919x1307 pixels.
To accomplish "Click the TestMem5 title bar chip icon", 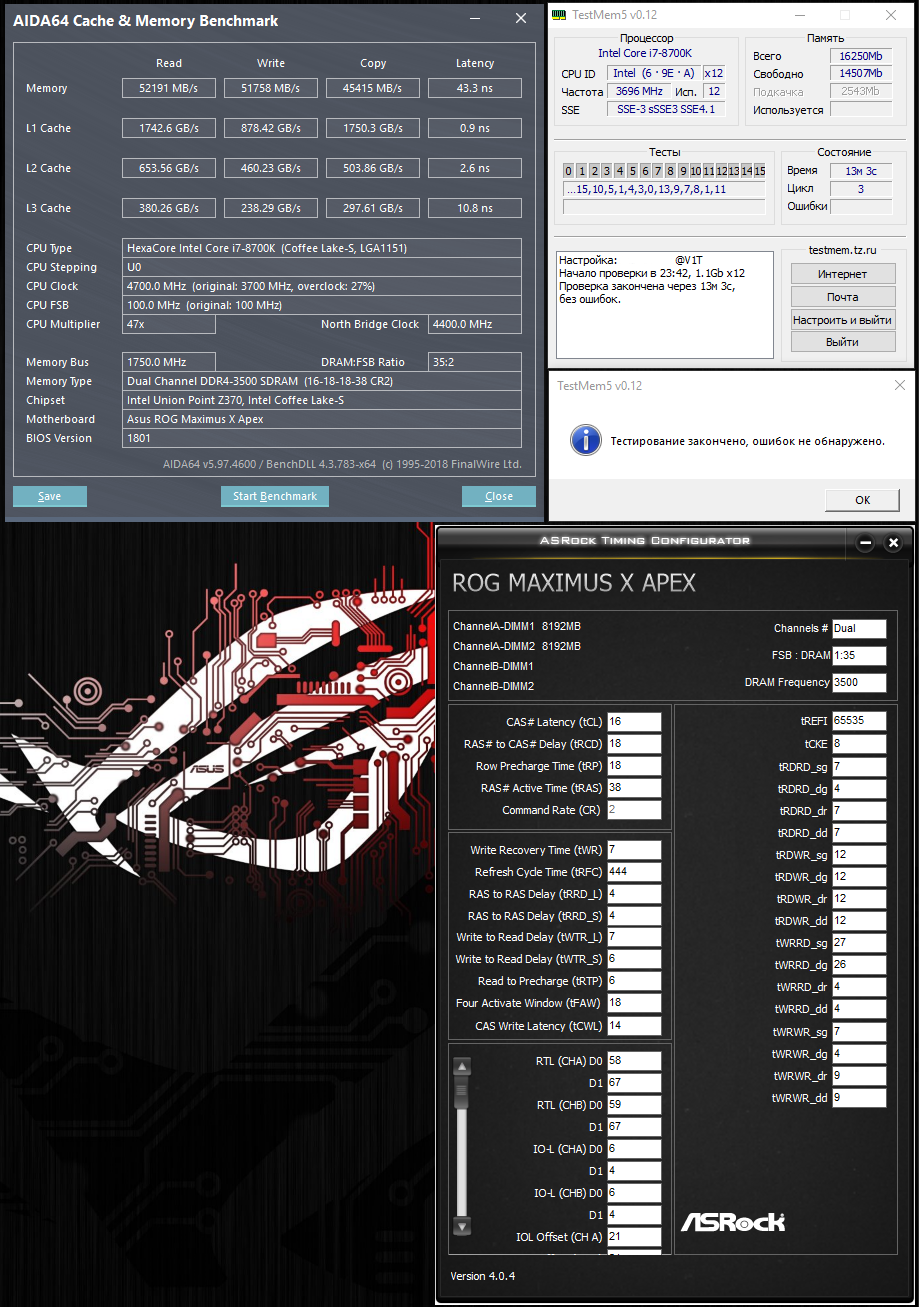I will 559,15.
